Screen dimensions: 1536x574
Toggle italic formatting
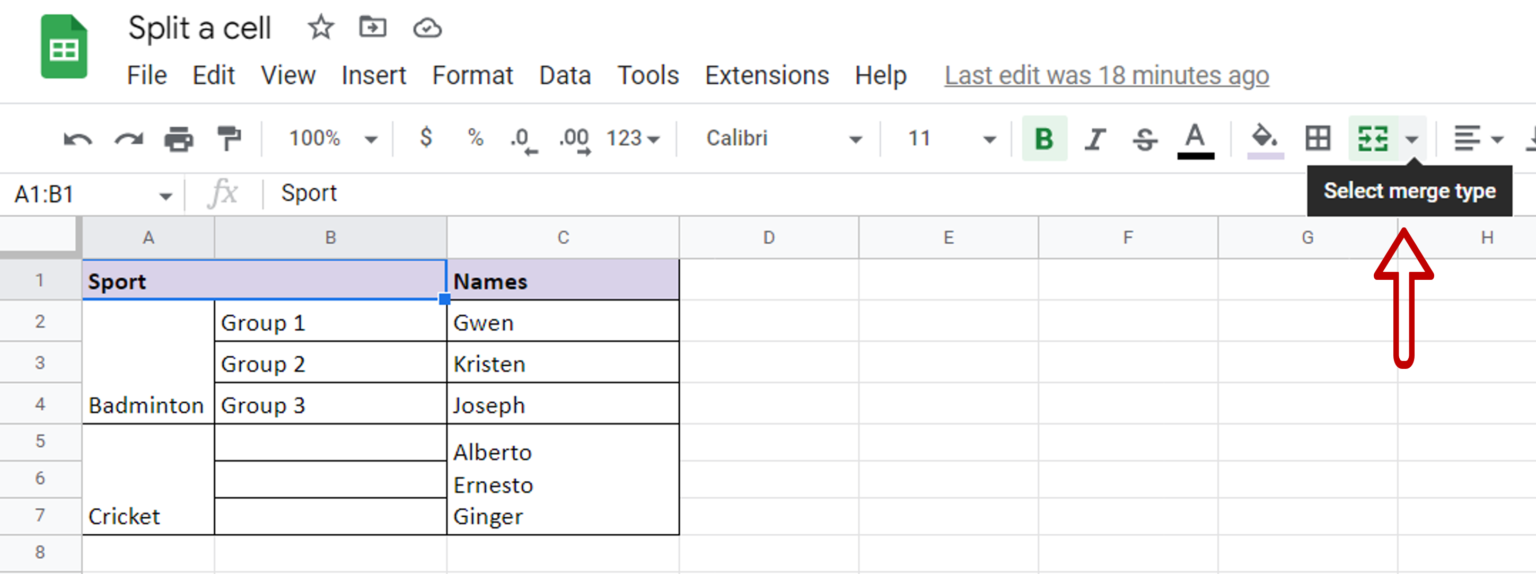click(x=1095, y=139)
